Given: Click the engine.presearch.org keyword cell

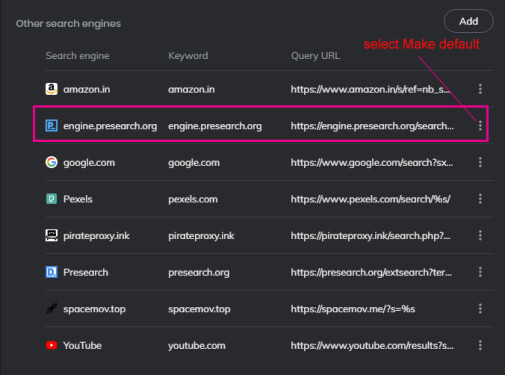Looking at the screenshot, I should tap(215, 126).
